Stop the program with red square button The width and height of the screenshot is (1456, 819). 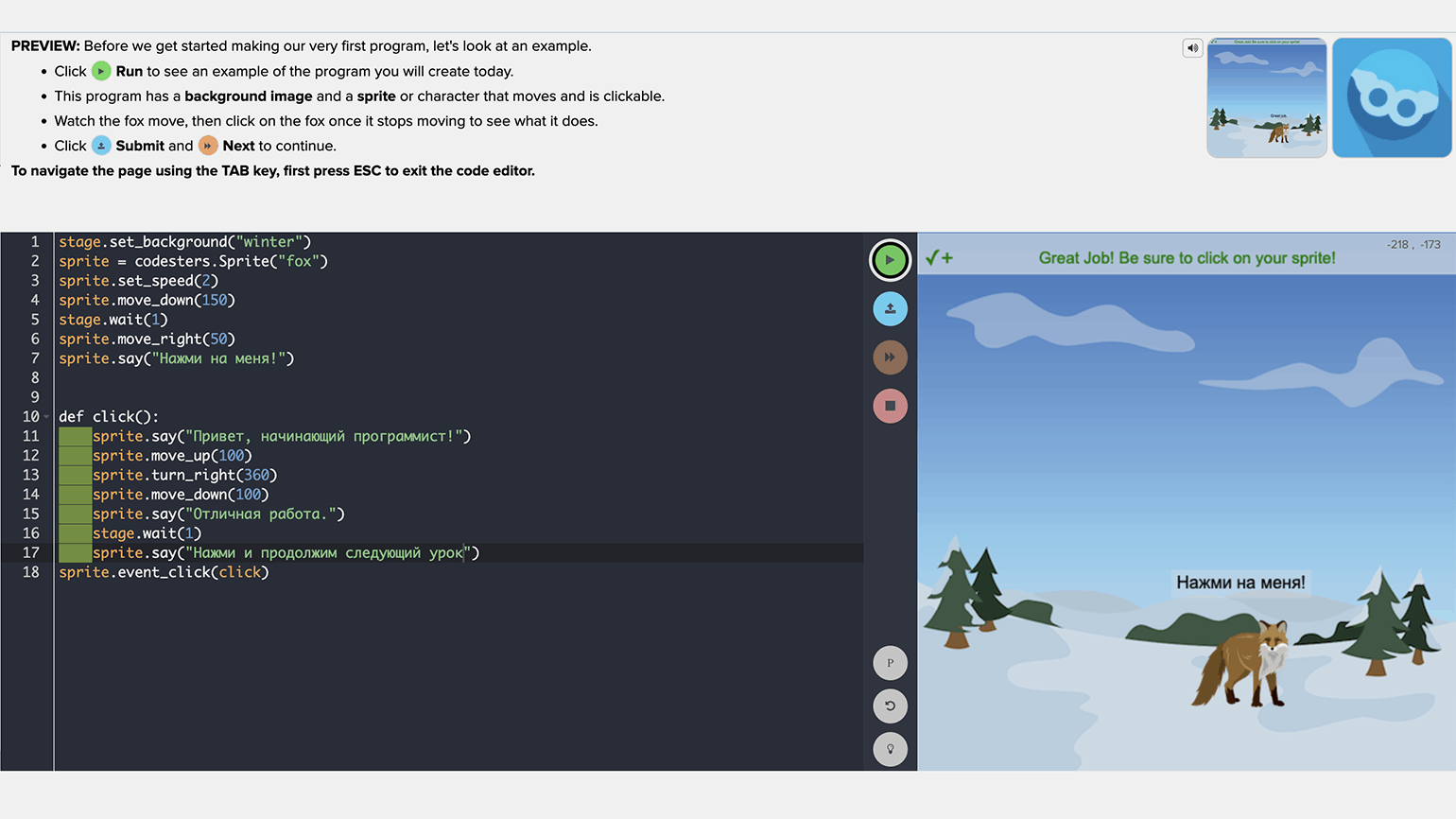coord(890,406)
